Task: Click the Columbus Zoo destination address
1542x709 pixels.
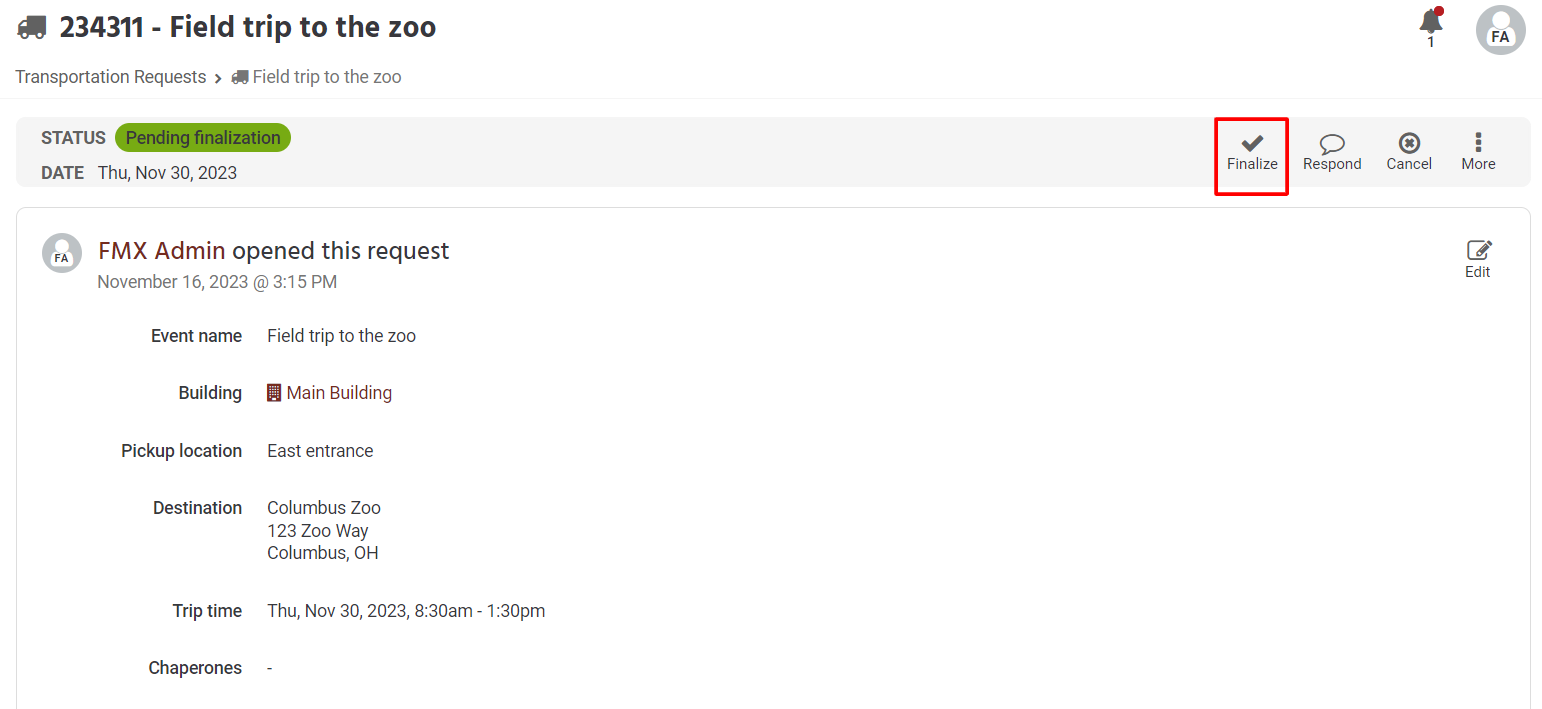Action: point(324,530)
